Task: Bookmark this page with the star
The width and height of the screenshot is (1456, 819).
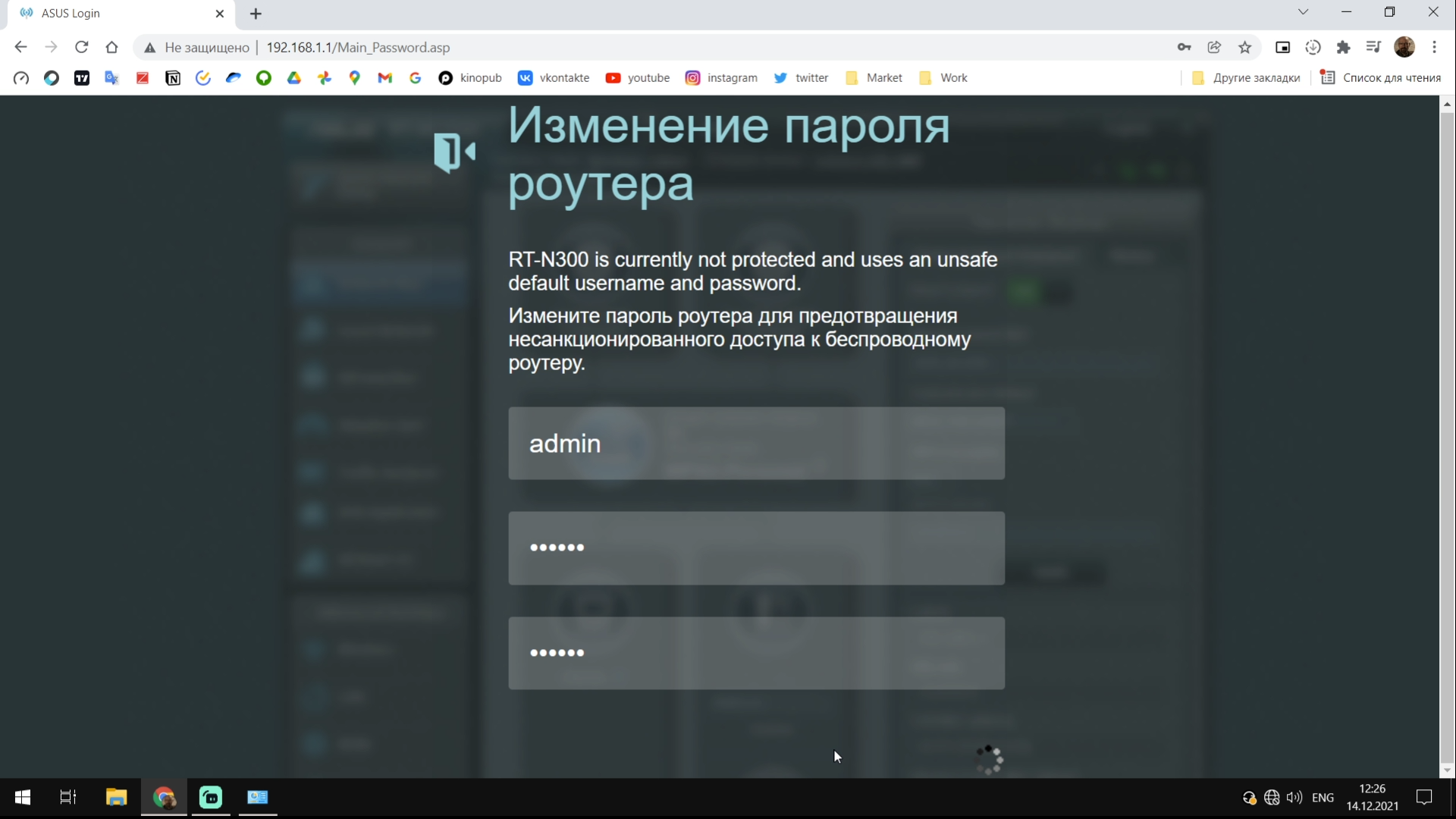Action: coord(1245,47)
